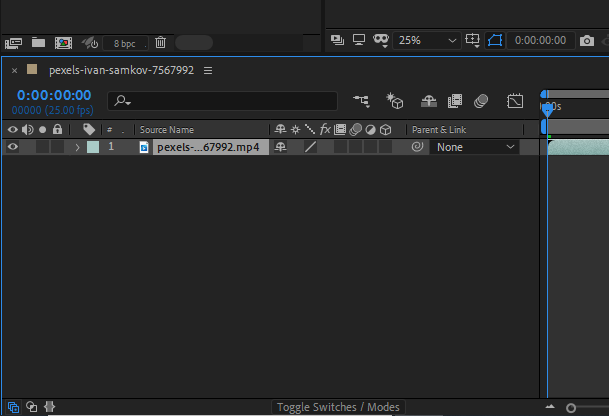Click Toggle Switches / Modes button

click(338, 407)
